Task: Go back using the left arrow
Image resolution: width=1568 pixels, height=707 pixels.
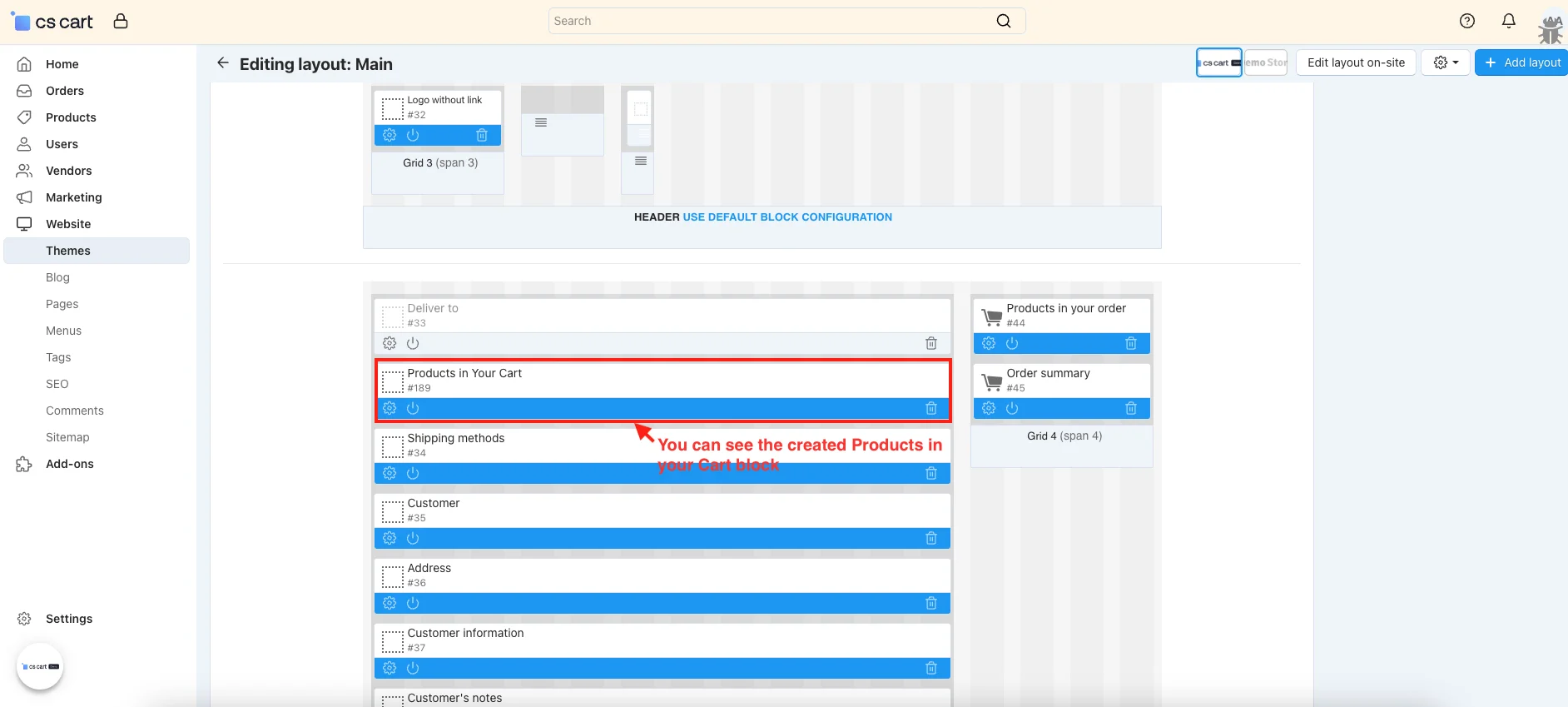Action: [x=222, y=63]
